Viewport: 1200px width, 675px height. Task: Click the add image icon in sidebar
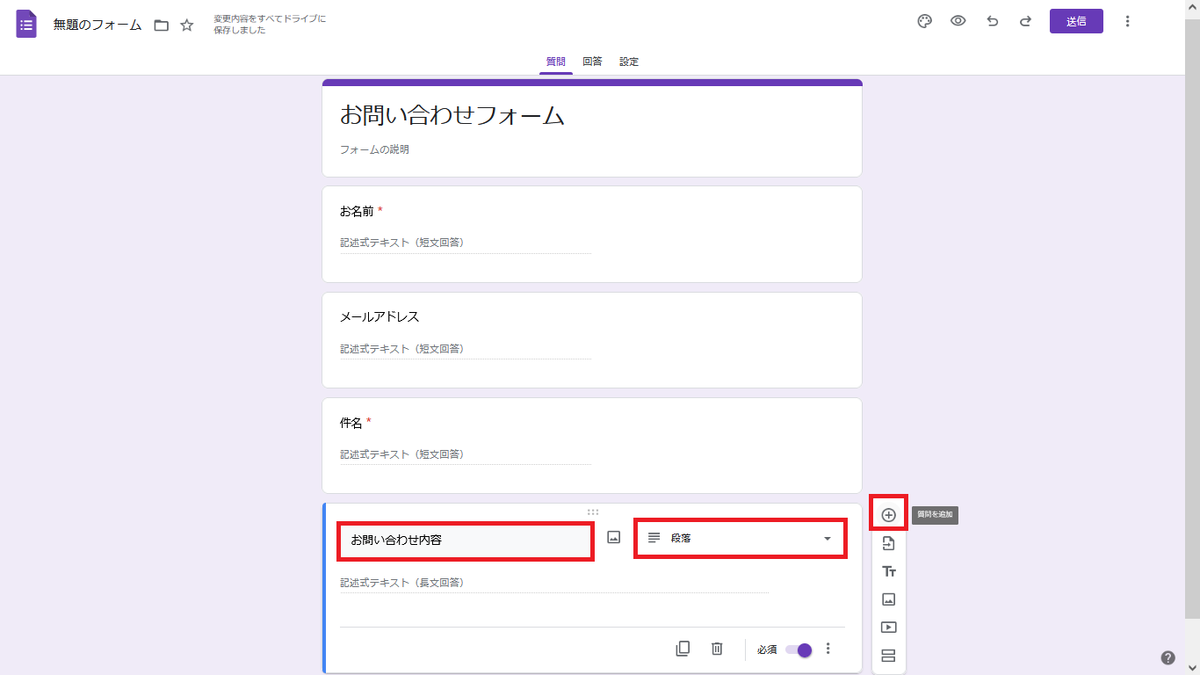(x=888, y=598)
